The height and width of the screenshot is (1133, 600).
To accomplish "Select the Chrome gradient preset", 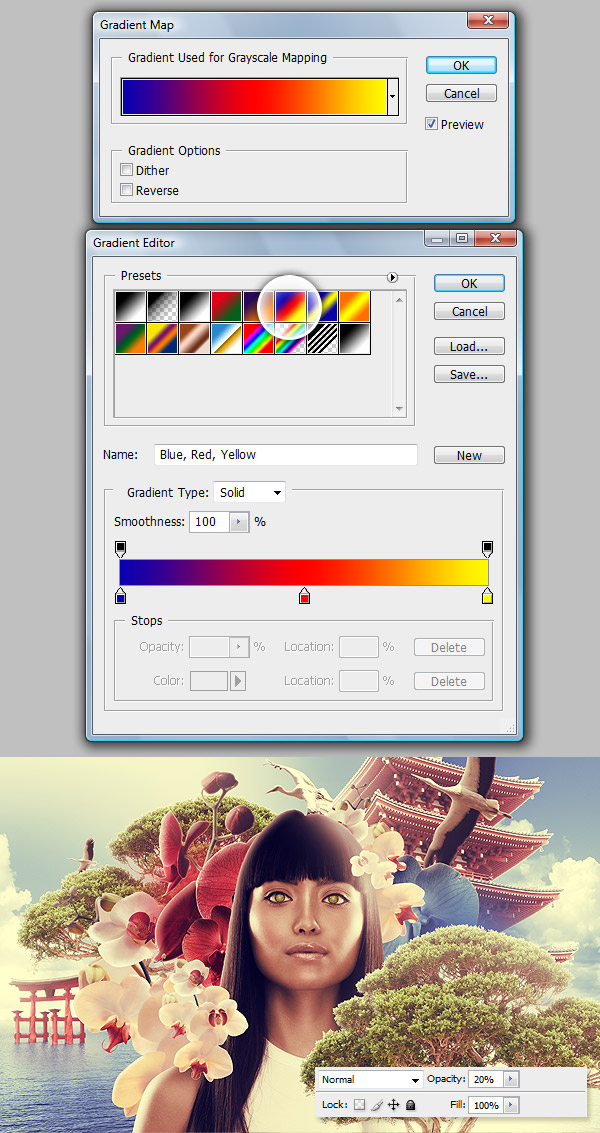I will [226, 338].
